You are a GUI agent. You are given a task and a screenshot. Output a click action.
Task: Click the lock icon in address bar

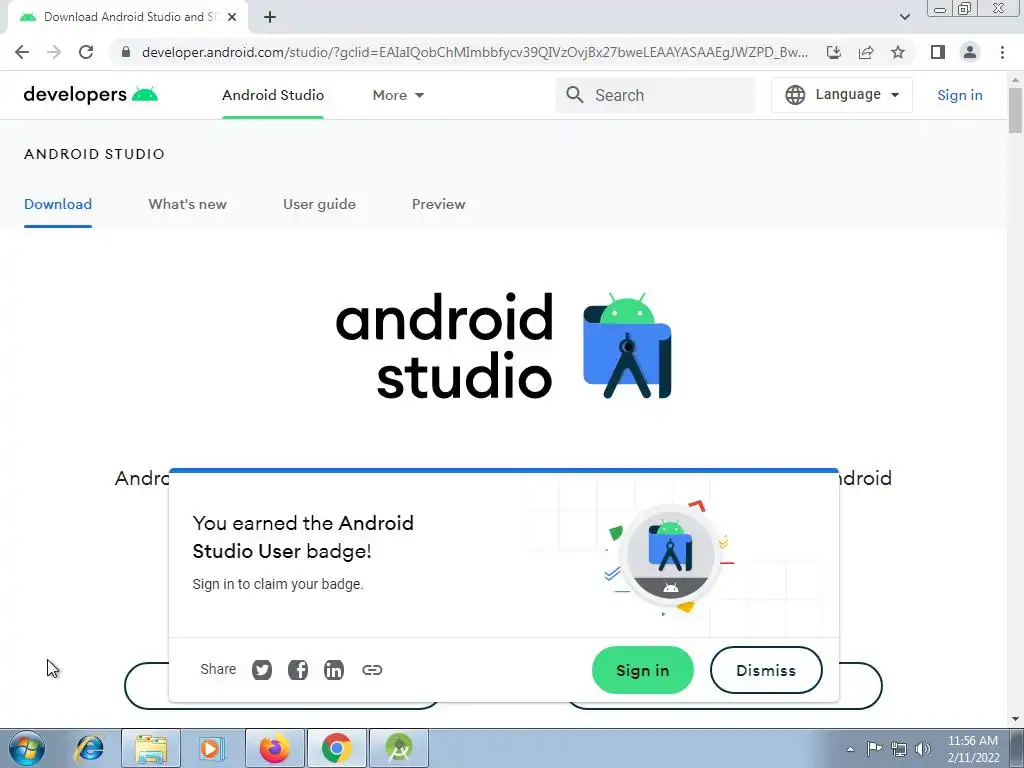pyautogui.click(x=126, y=52)
